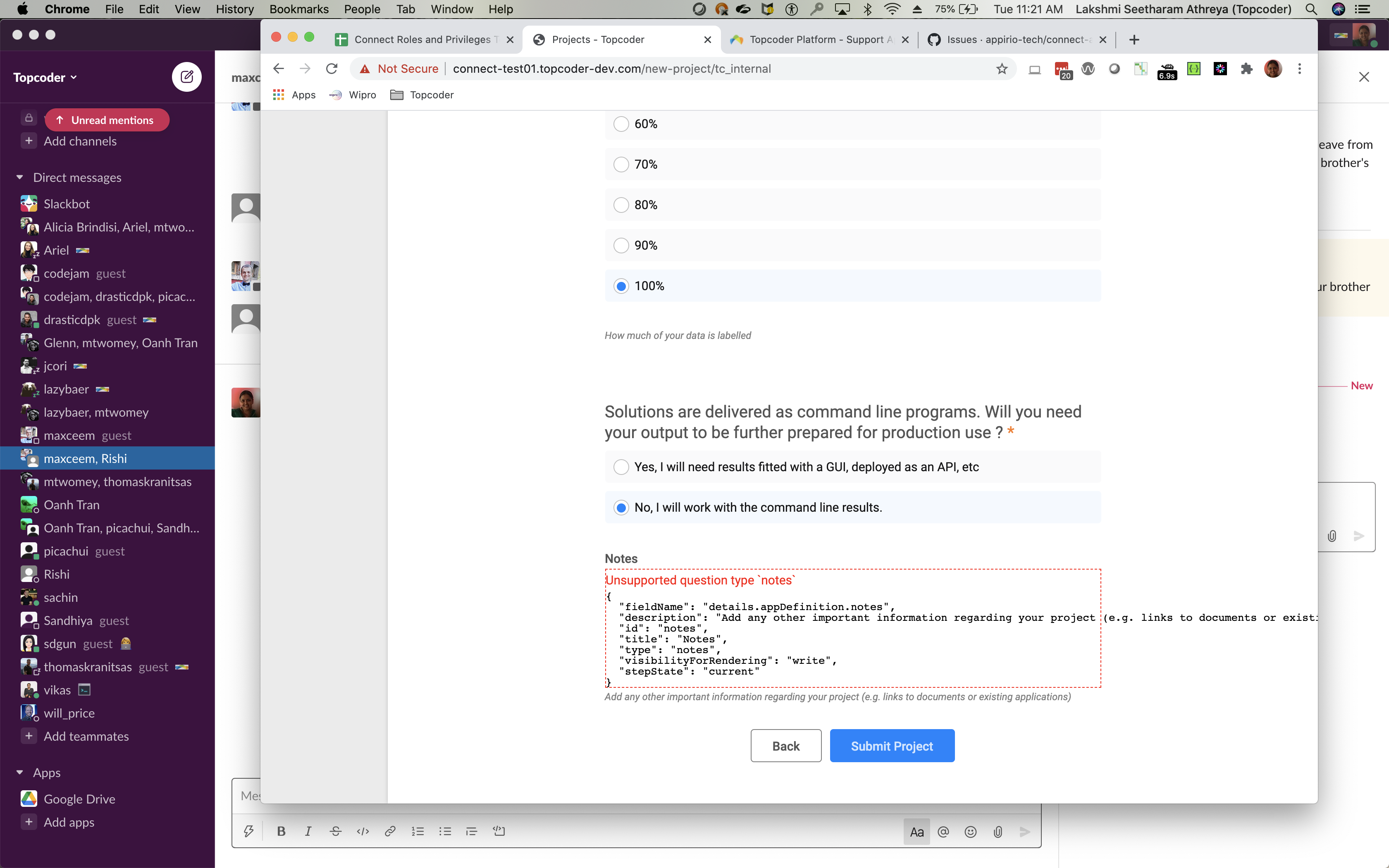Click the italic formatting icon
This screenshot has width=1389, height=868.
(x=308, y=831)
